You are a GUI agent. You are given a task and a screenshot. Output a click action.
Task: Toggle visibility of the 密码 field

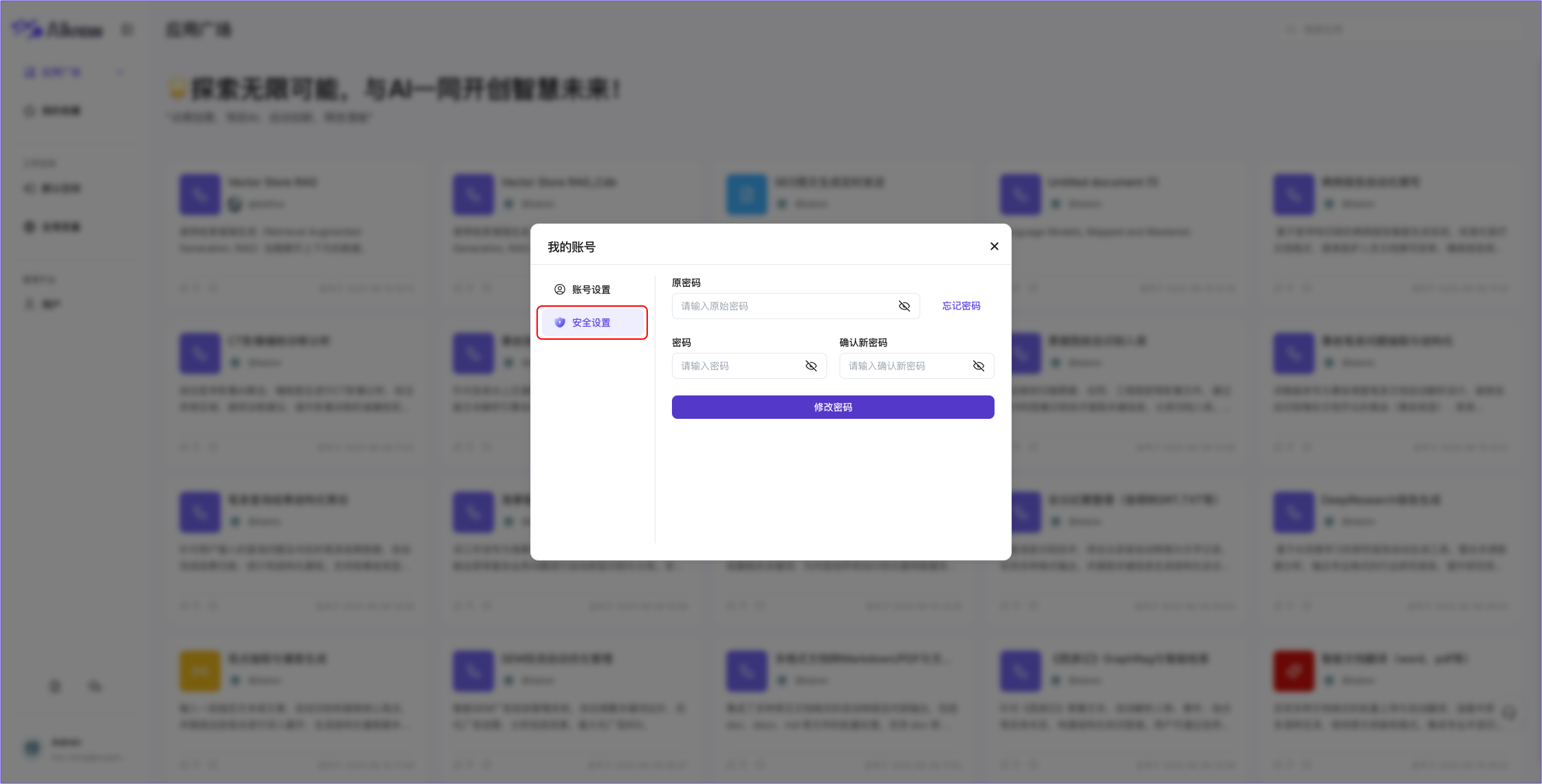812,366
